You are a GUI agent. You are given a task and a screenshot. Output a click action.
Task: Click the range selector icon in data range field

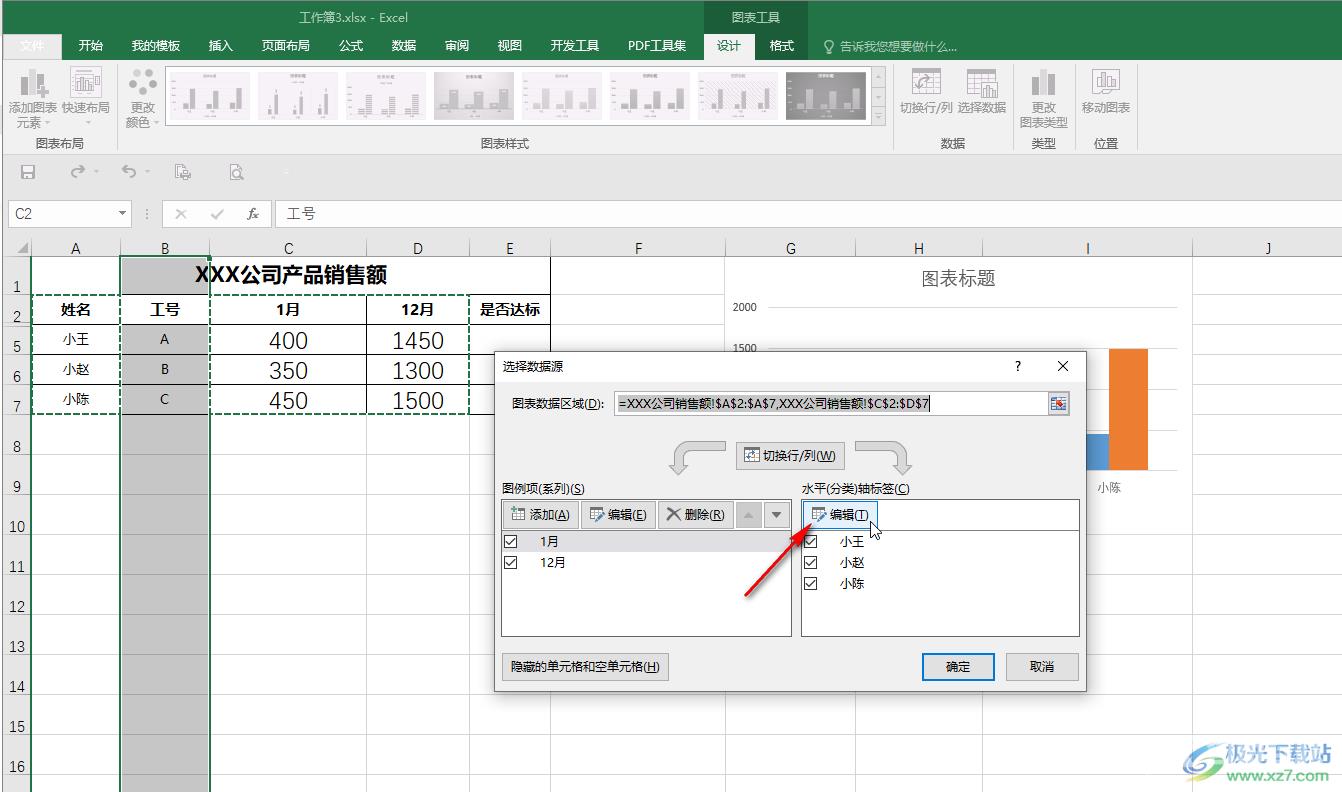coord(1058,403)
